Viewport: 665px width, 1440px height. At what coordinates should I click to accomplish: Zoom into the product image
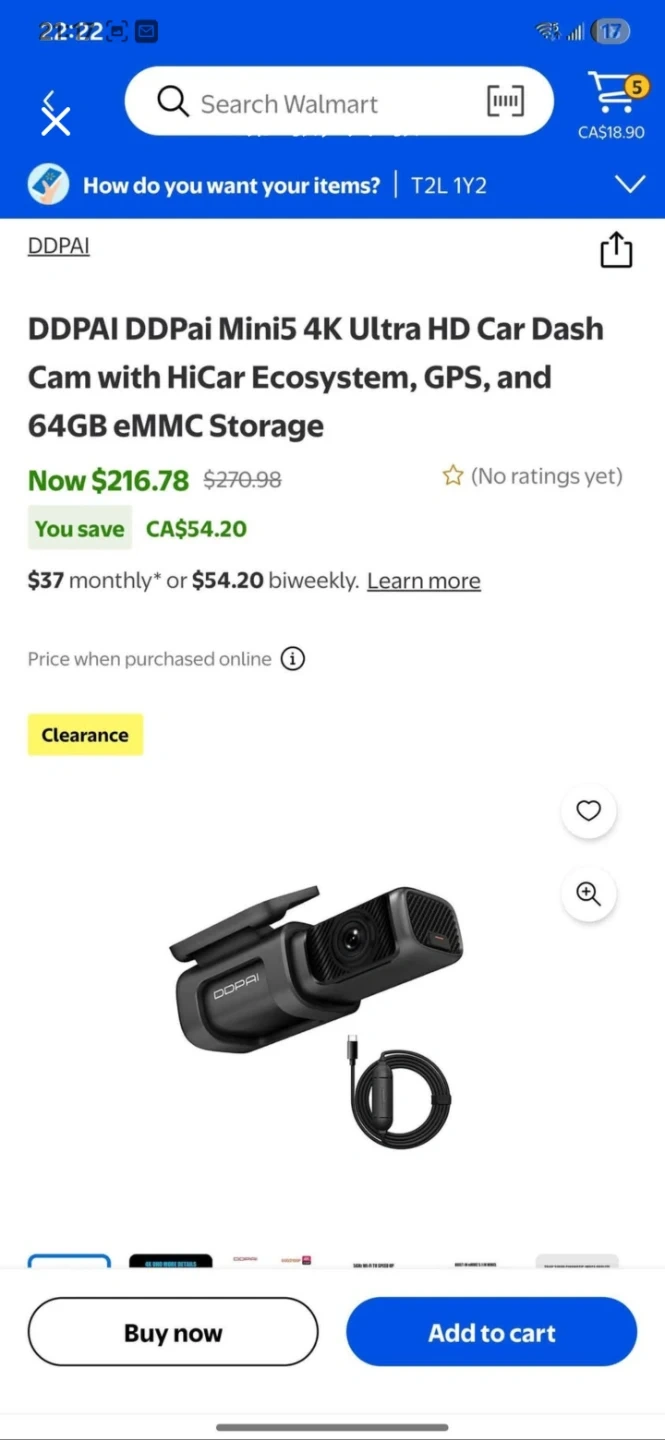tap(588, 894)
